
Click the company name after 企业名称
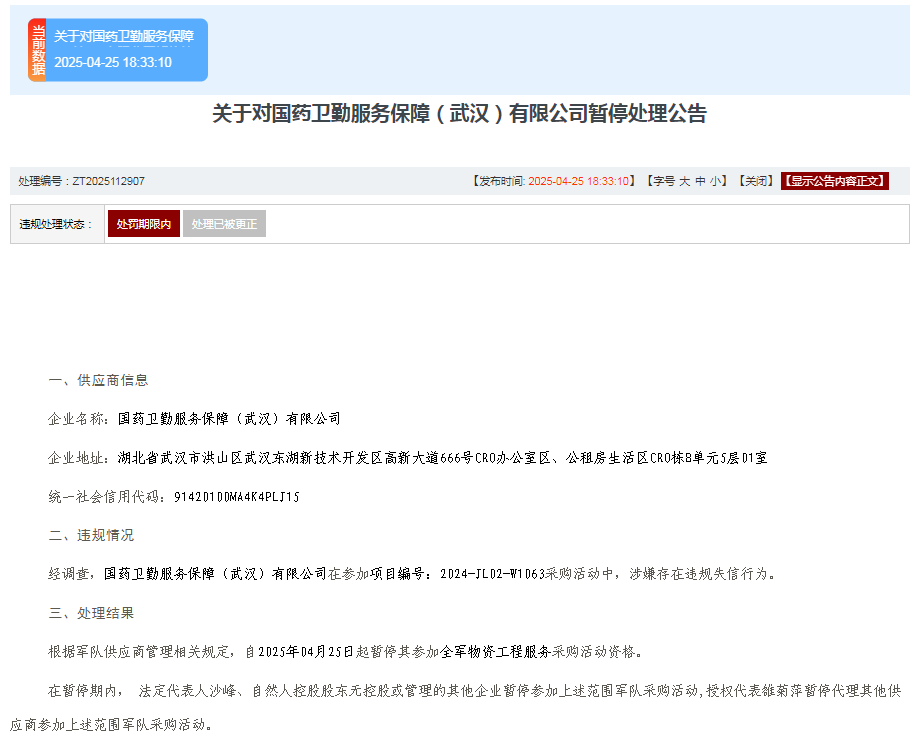pyautogui.click(x=229, y=418)
